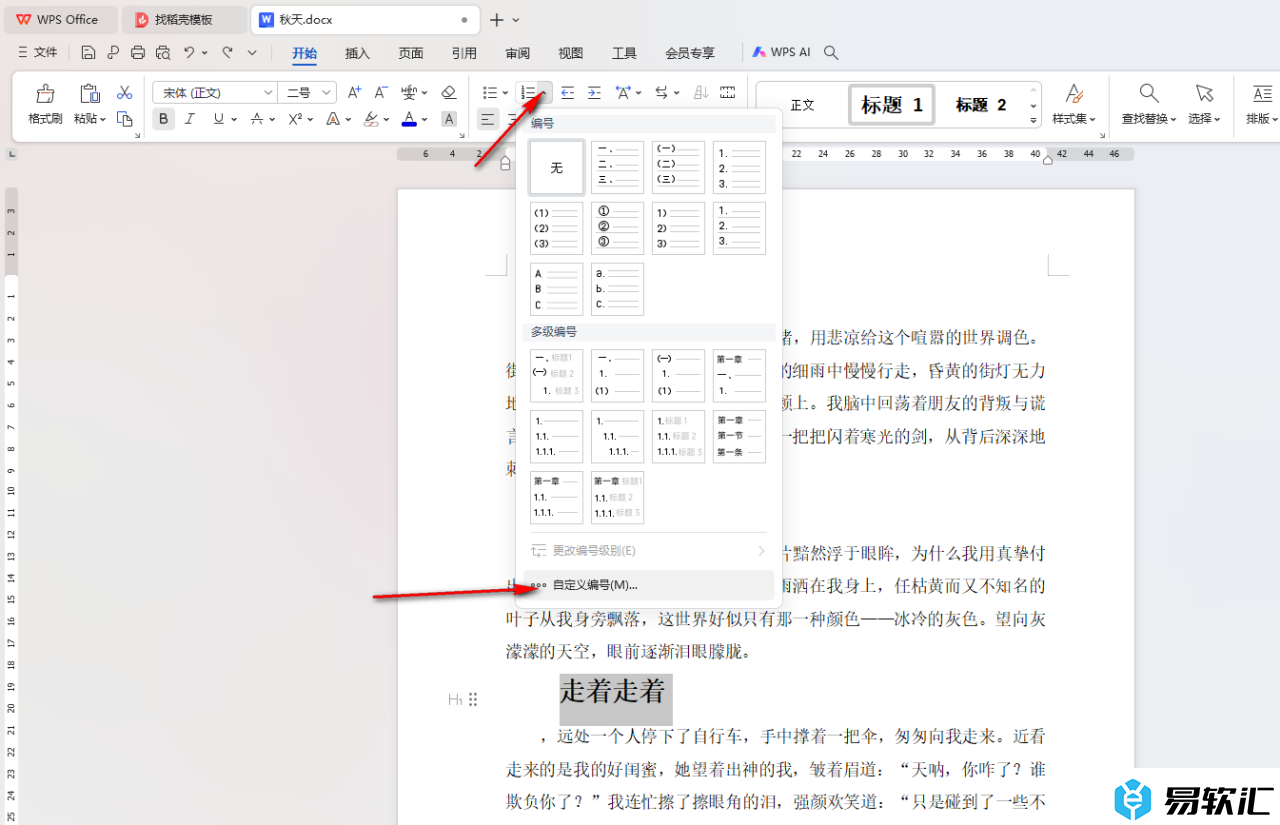Open the font size 二号 dropdown
This screenshot has height=825, width=1280.
coord(326,93)
